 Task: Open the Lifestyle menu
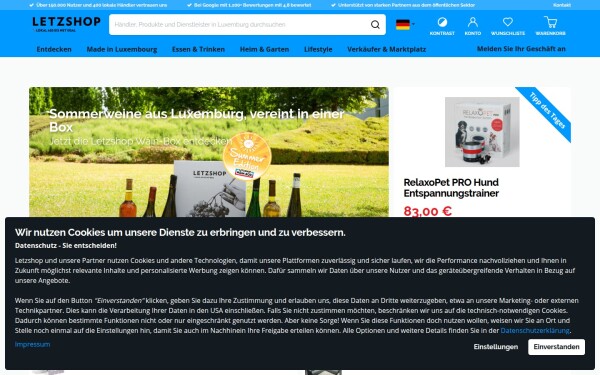pyautogui.click(x=318, y=49)
